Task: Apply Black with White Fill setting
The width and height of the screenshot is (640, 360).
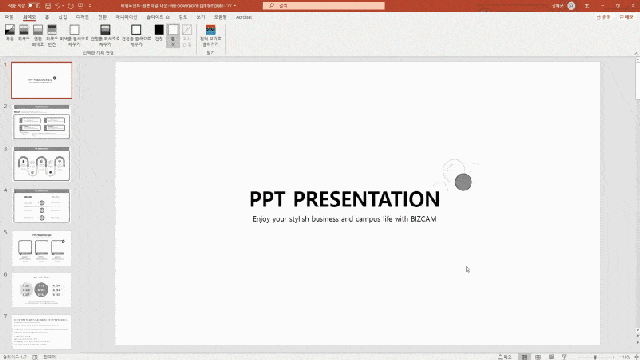Action: coord(136,35)
